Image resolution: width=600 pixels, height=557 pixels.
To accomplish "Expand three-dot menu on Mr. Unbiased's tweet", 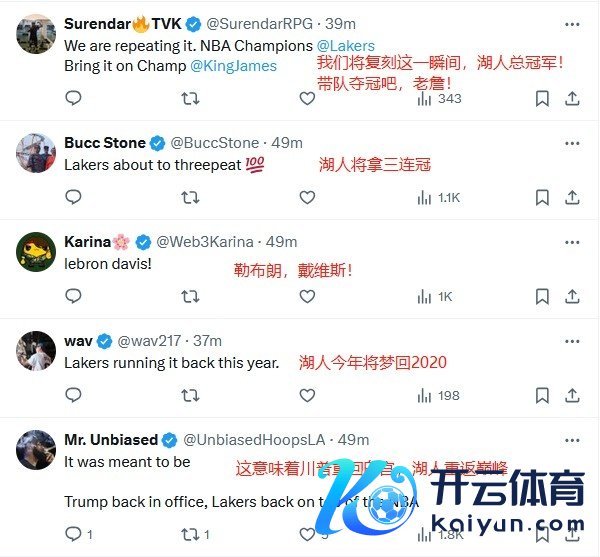I will [572, 440].
